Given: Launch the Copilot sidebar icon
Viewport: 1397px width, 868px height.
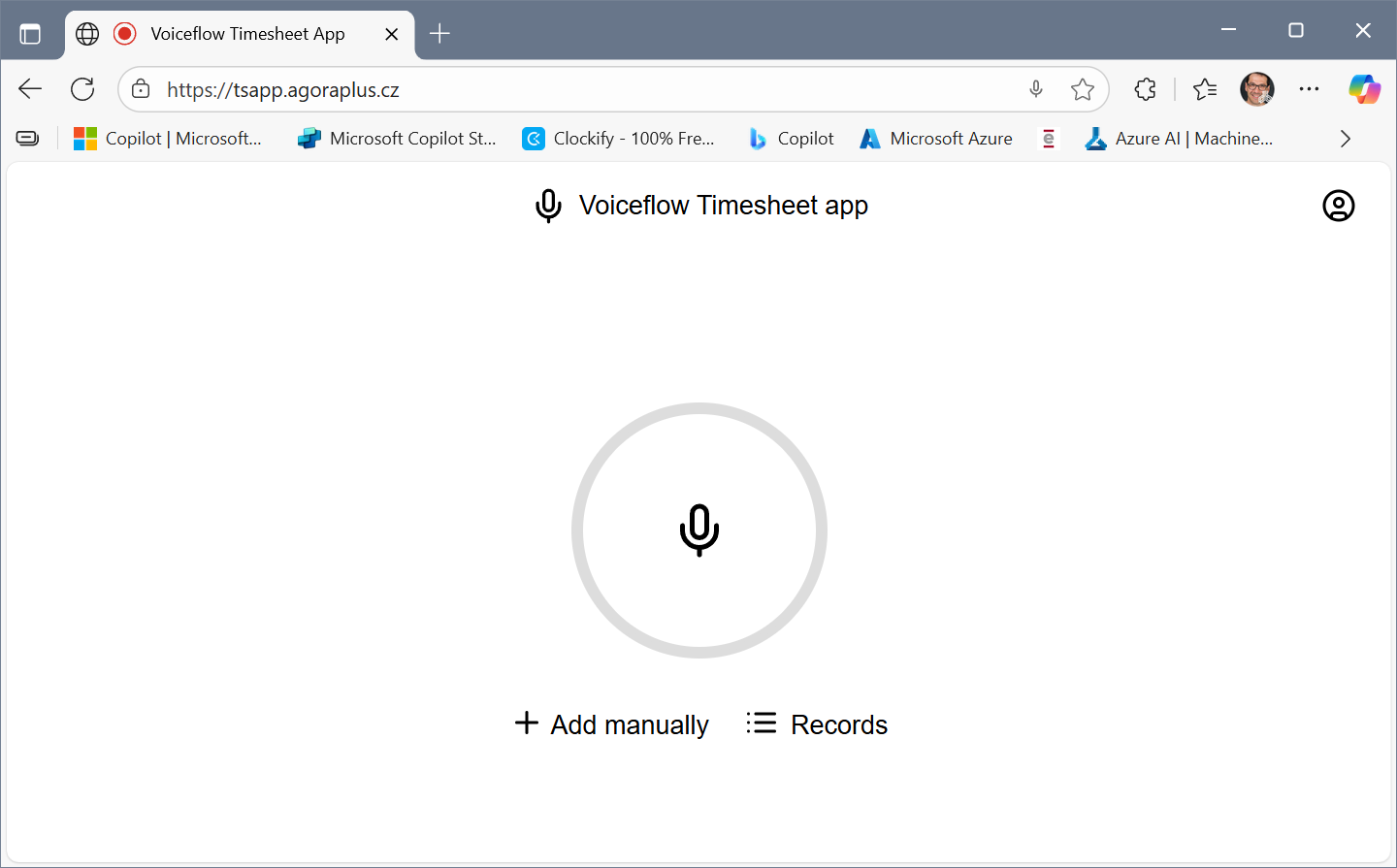Looking at the screenshot, I should click(x=1364, y=89).
